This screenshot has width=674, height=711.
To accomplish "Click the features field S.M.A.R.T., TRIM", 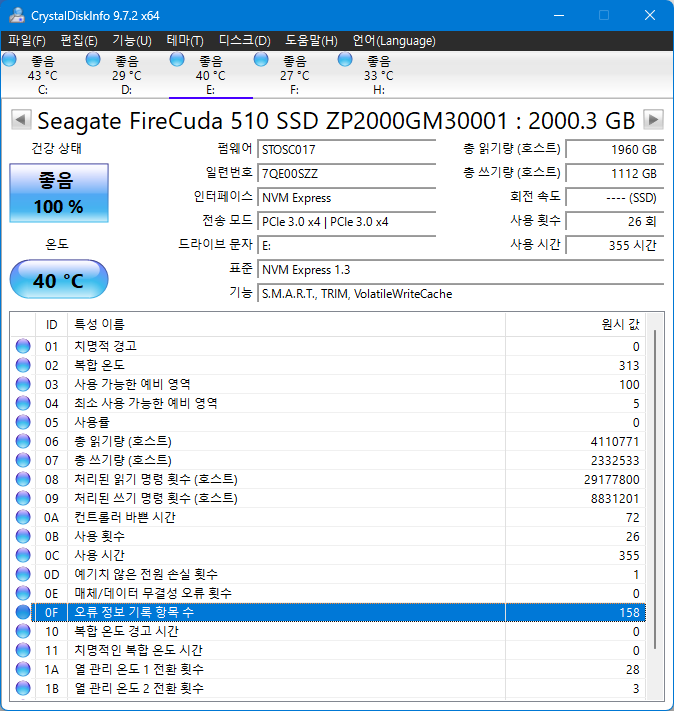I will (460, 293).
